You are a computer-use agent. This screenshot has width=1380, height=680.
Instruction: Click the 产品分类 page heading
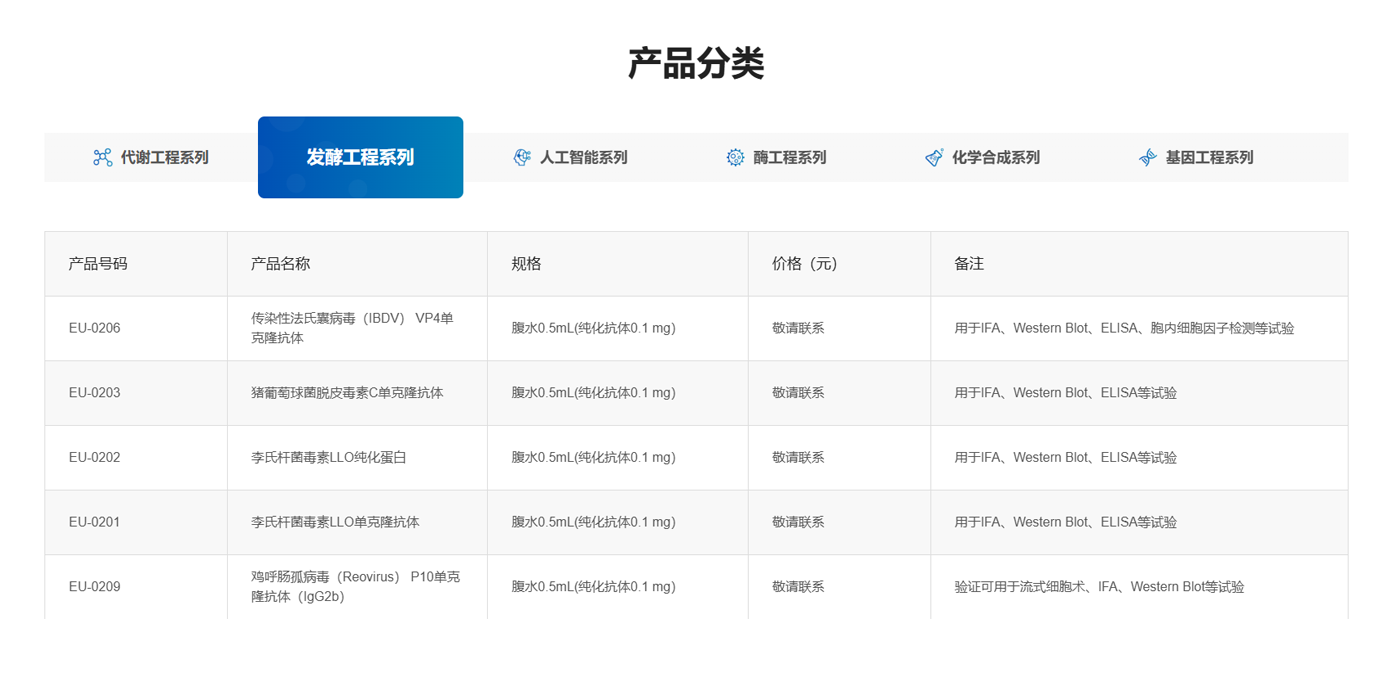[696, 63]
